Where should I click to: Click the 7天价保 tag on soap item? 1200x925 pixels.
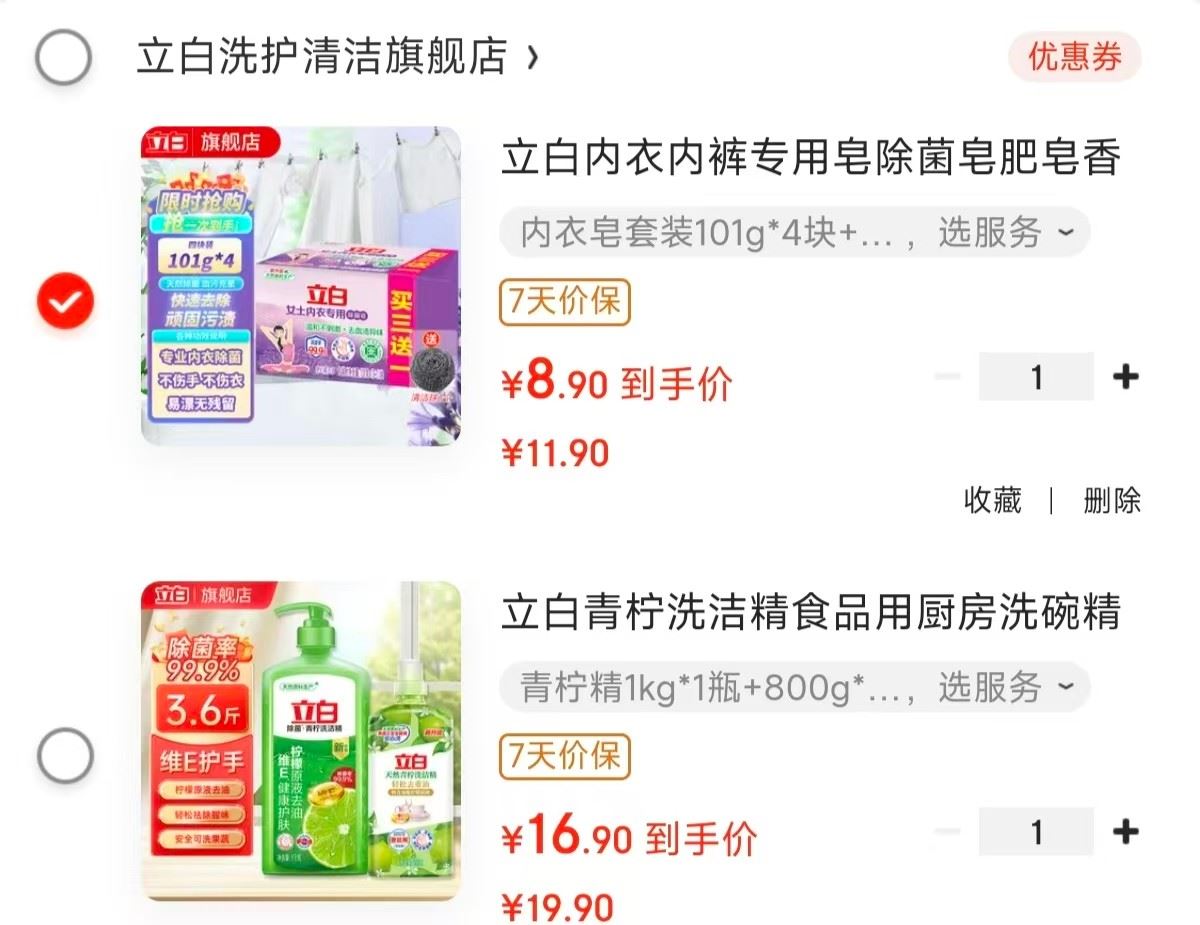click(565, 302)
